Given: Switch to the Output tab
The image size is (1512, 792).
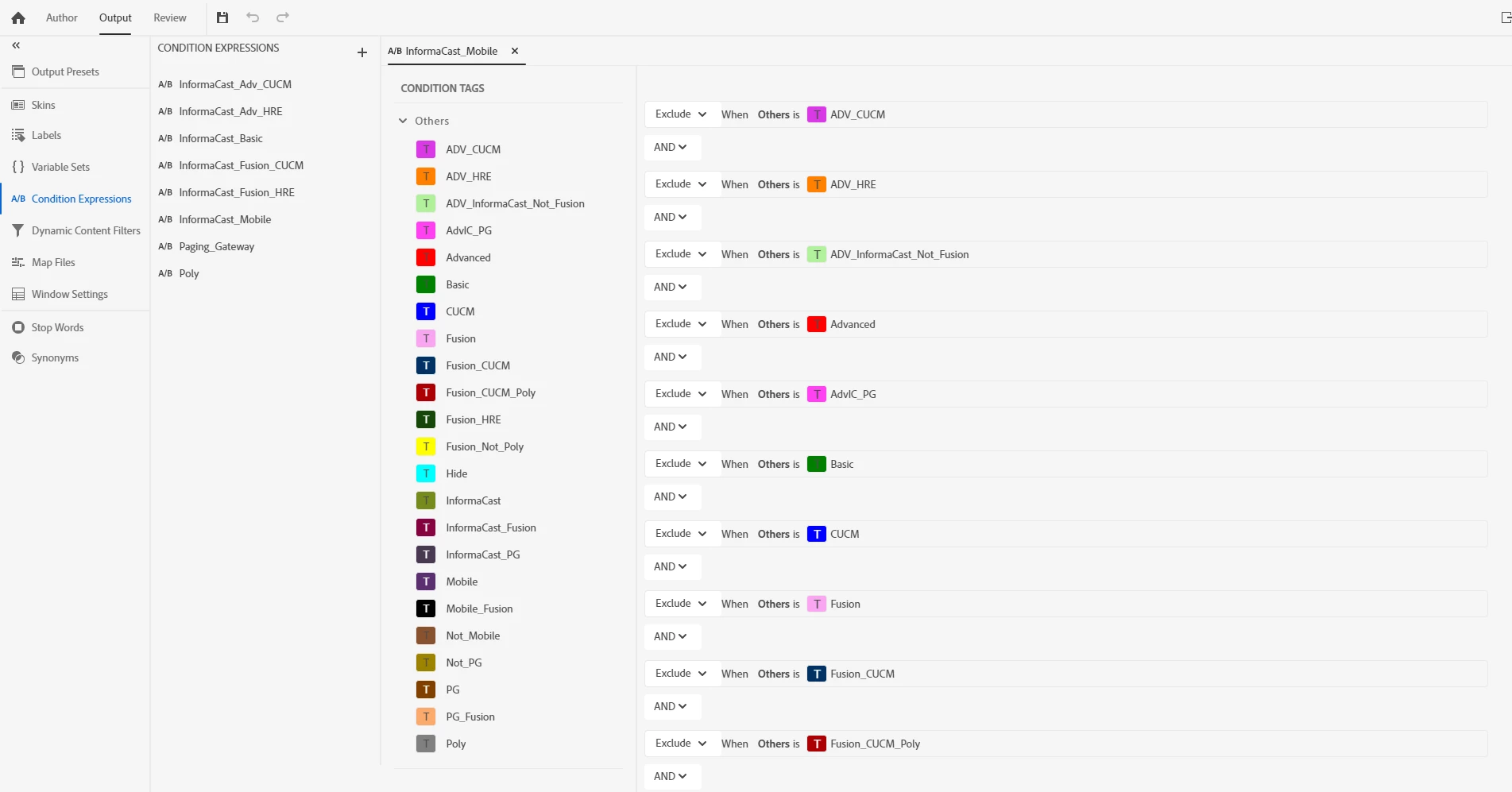Looking at the screenshot, I should pos(115,17).
